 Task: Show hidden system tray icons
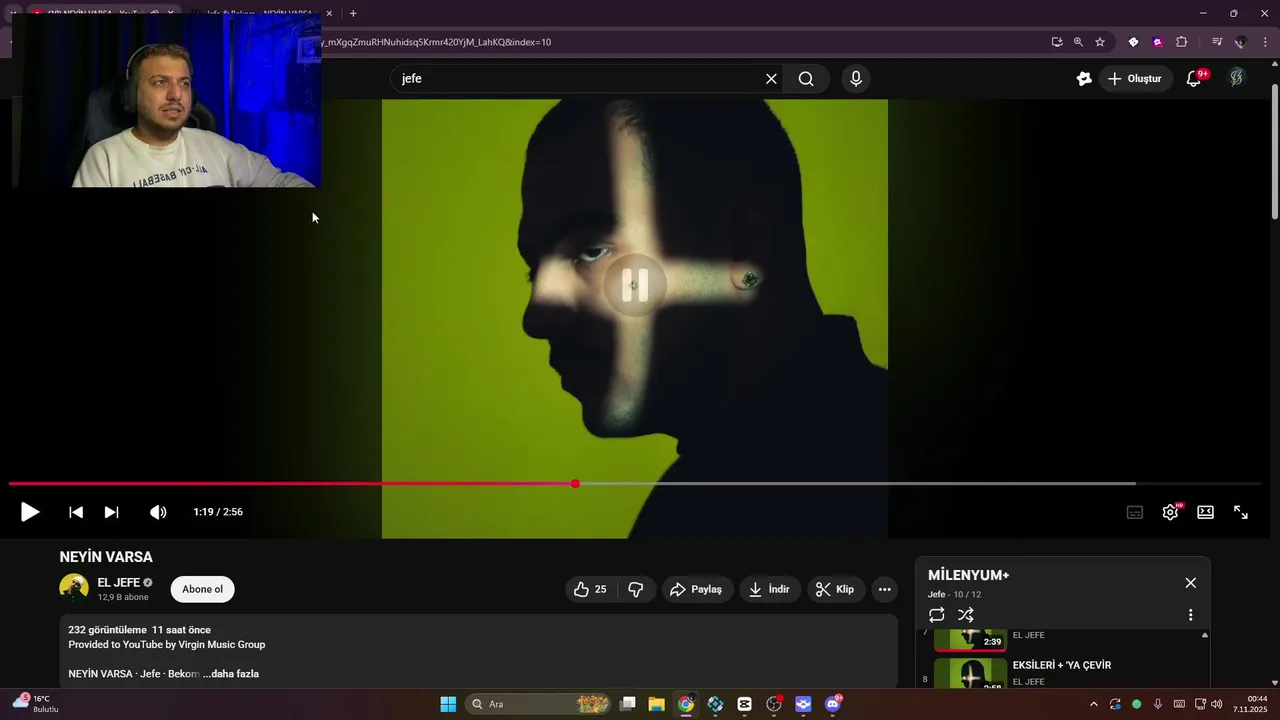1093,704
